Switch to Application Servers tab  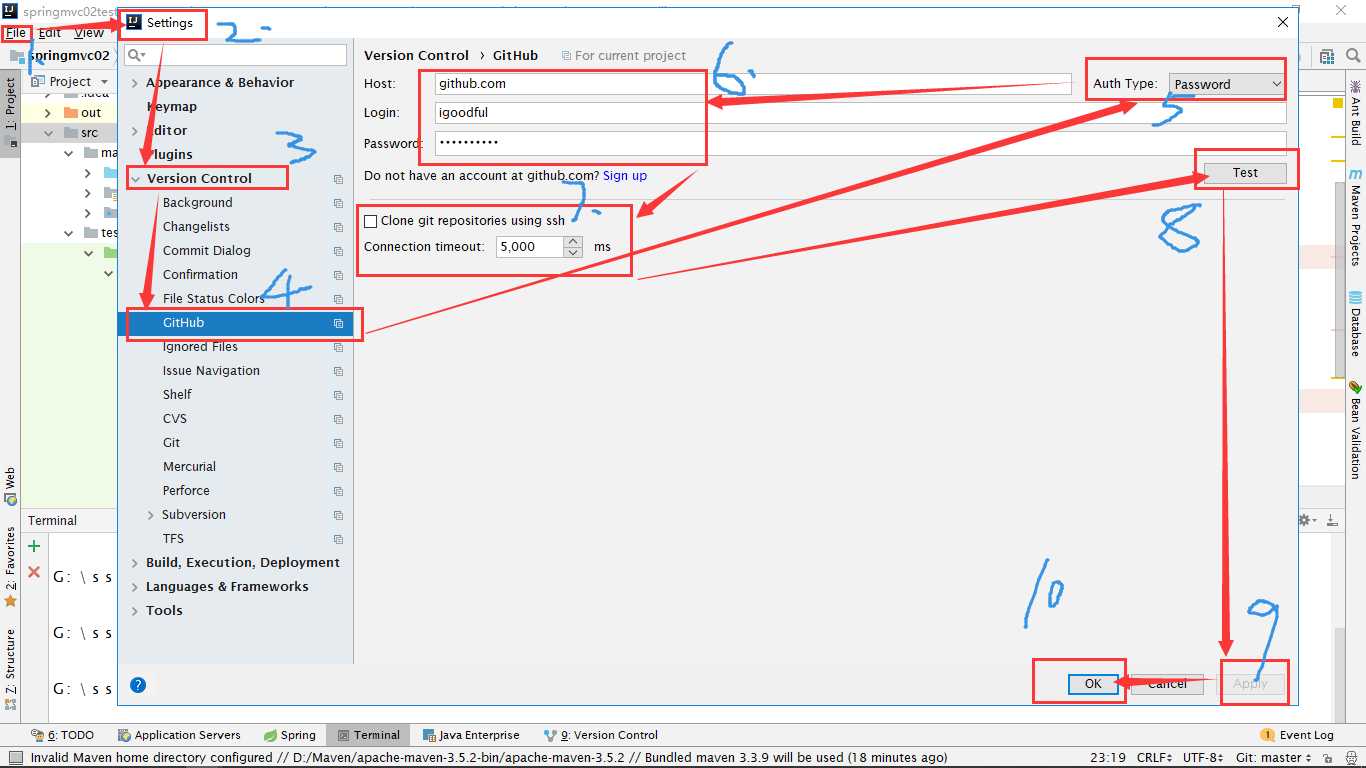tap(179, 735)
